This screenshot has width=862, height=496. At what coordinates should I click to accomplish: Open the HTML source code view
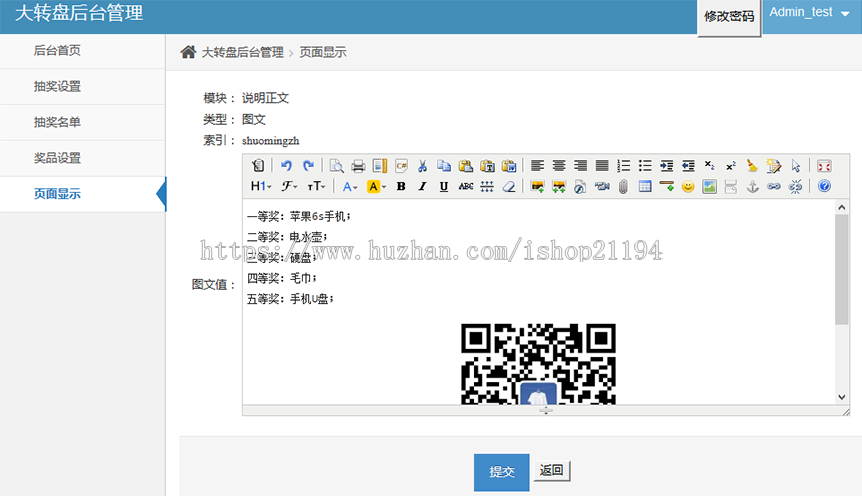(x=258, y=166)
